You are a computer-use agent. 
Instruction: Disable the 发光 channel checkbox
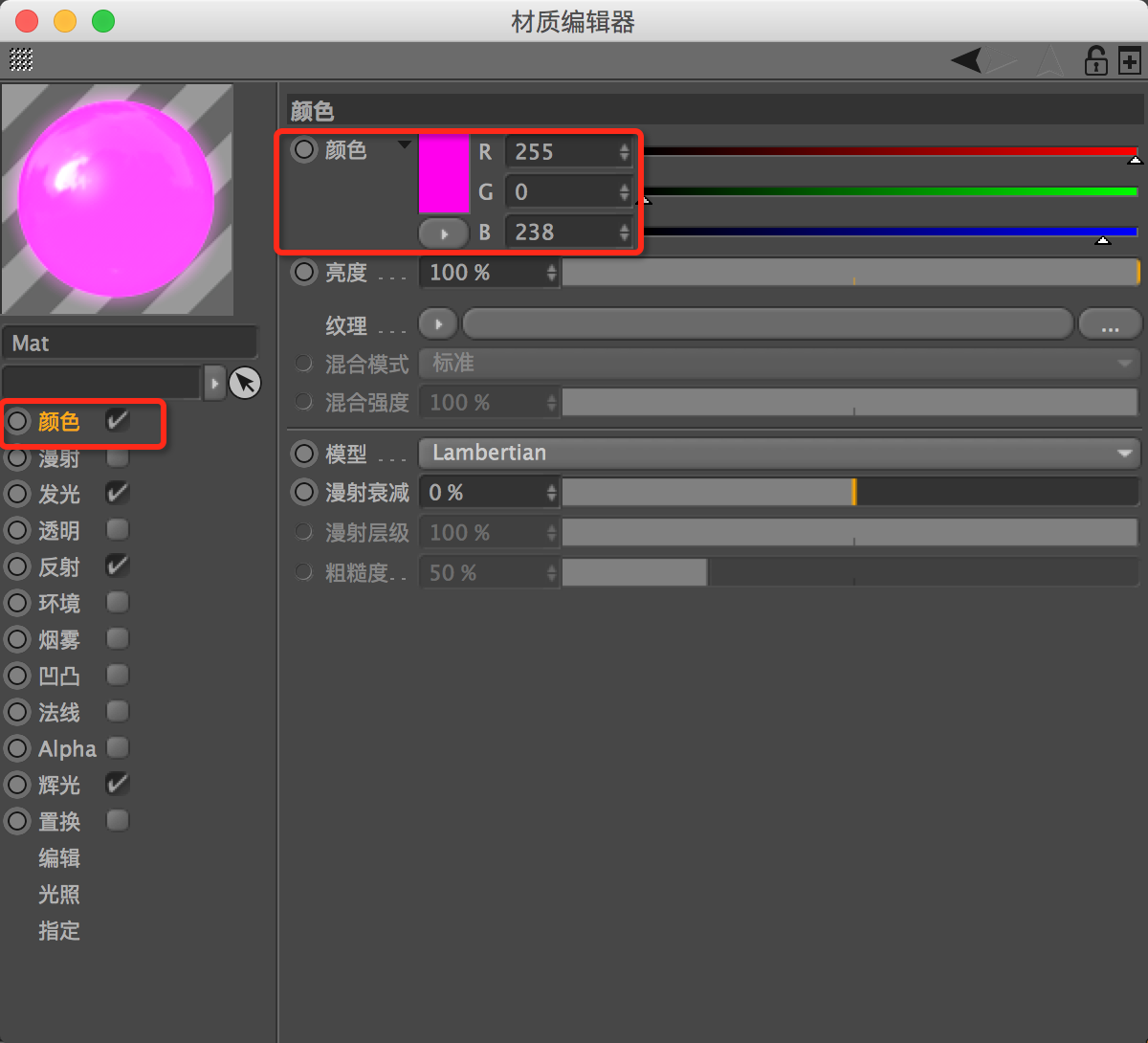[x=117, y=493]
